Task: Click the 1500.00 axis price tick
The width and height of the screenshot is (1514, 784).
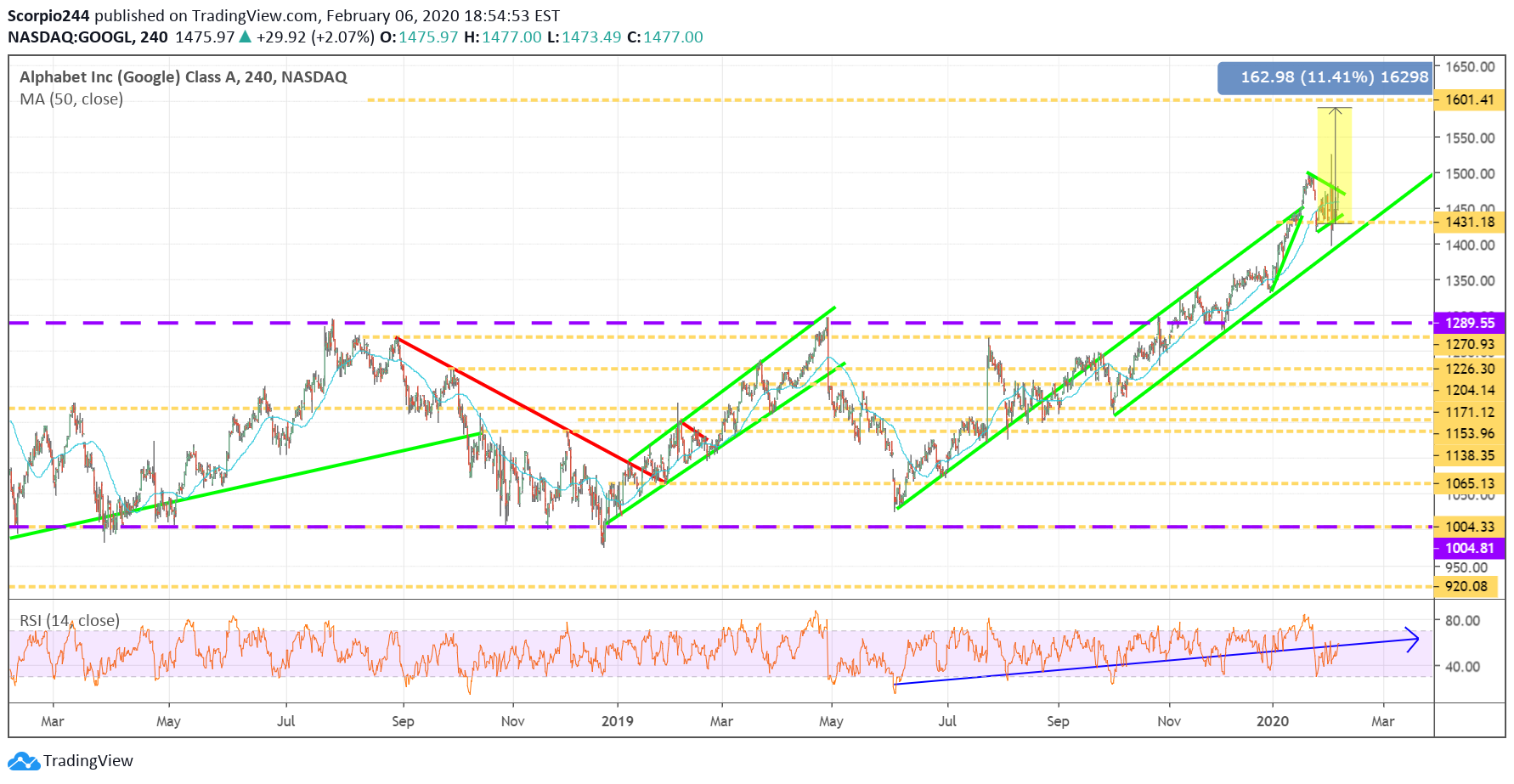Action: [1470, 174]
